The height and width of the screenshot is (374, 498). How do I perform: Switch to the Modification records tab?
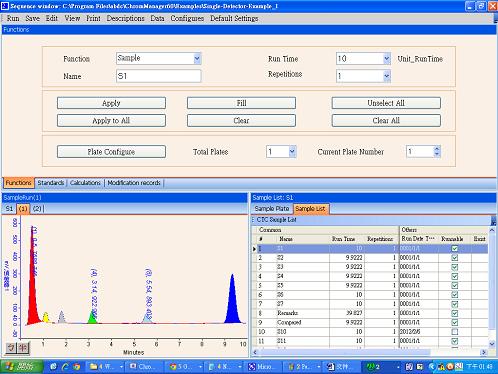click(x=134, y=183)
